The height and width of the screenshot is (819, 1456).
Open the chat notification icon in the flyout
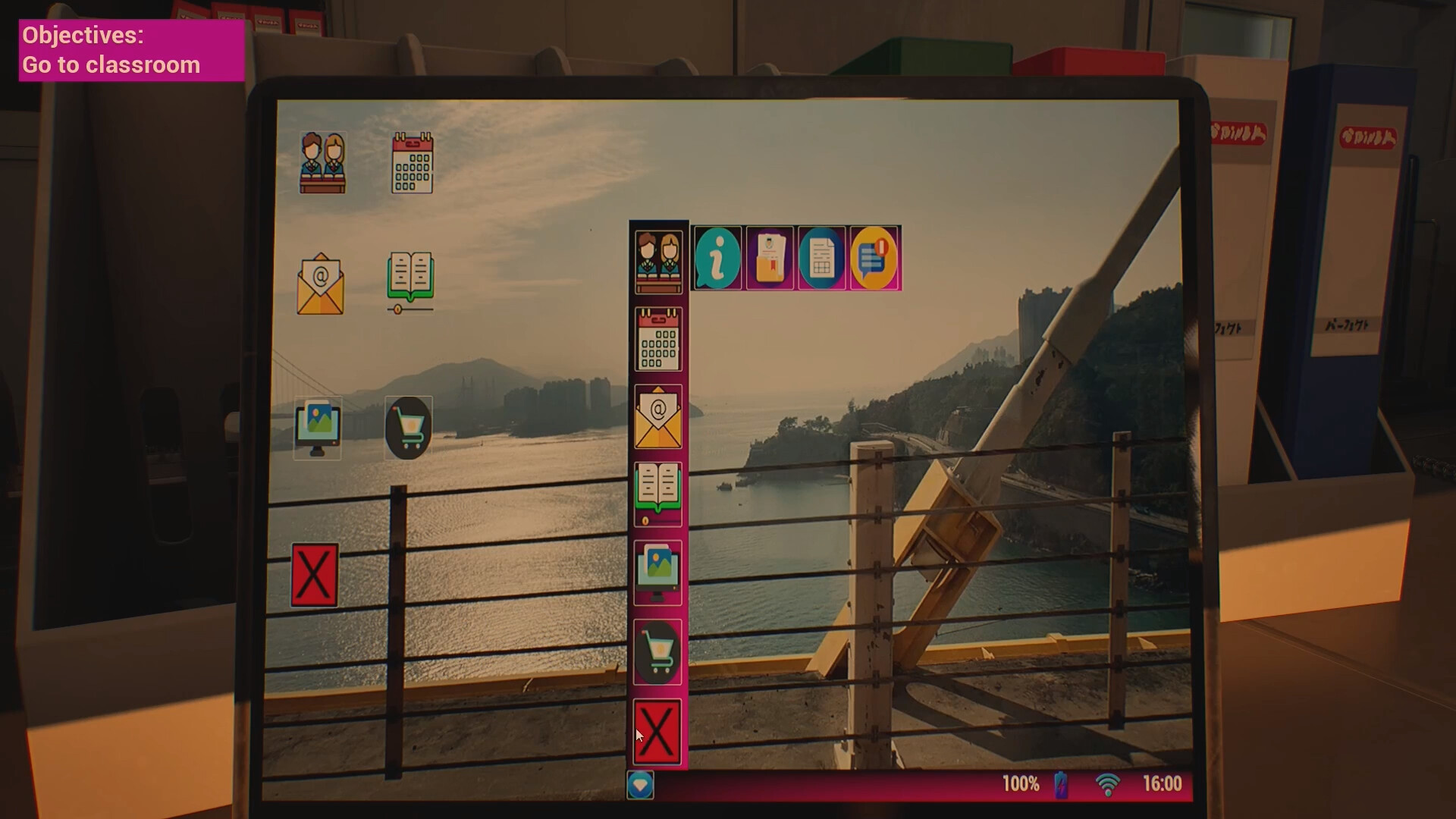pyautogui.click(x=874, y=259)
